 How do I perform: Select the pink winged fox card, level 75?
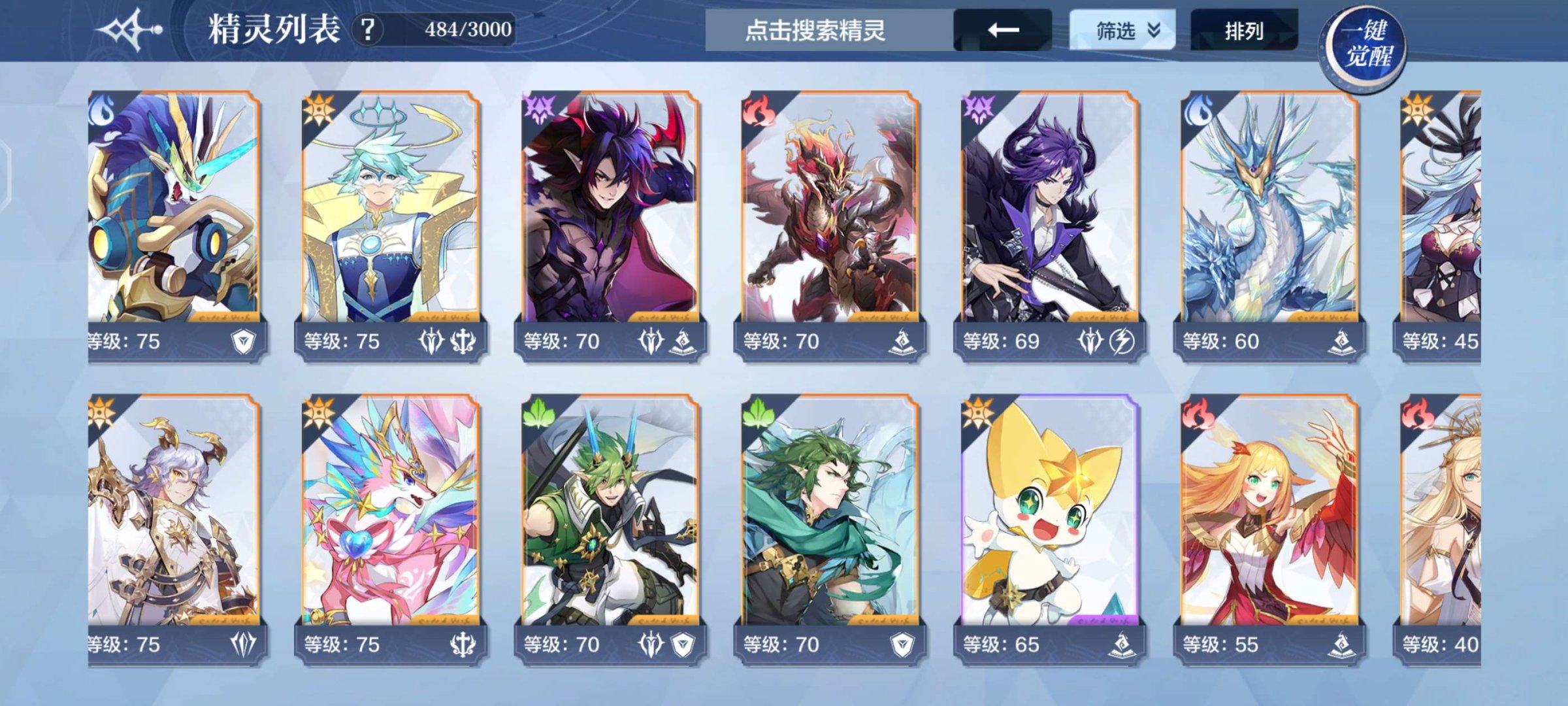[x=390, y=530]
